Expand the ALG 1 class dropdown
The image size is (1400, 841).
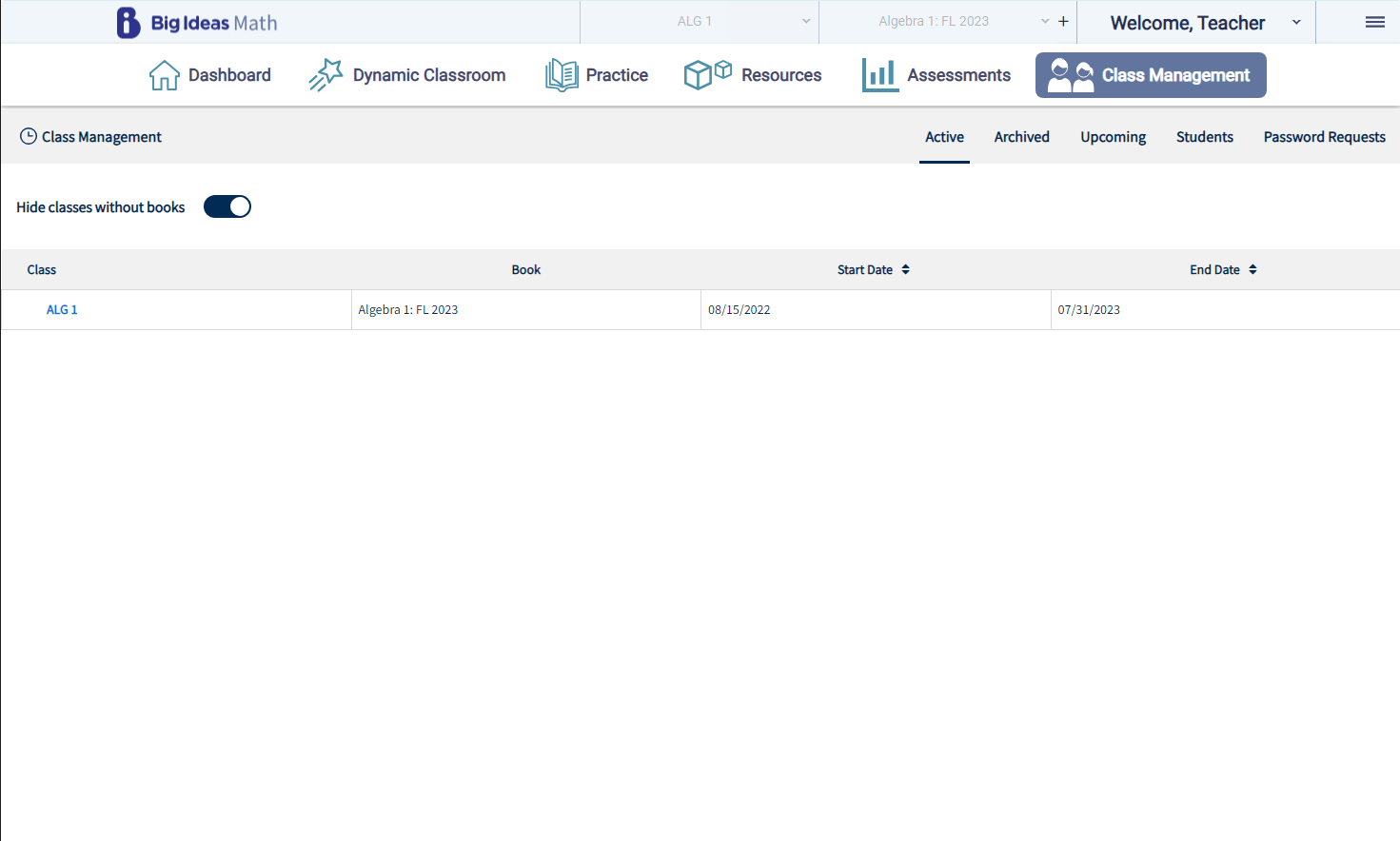pos(700,21)
